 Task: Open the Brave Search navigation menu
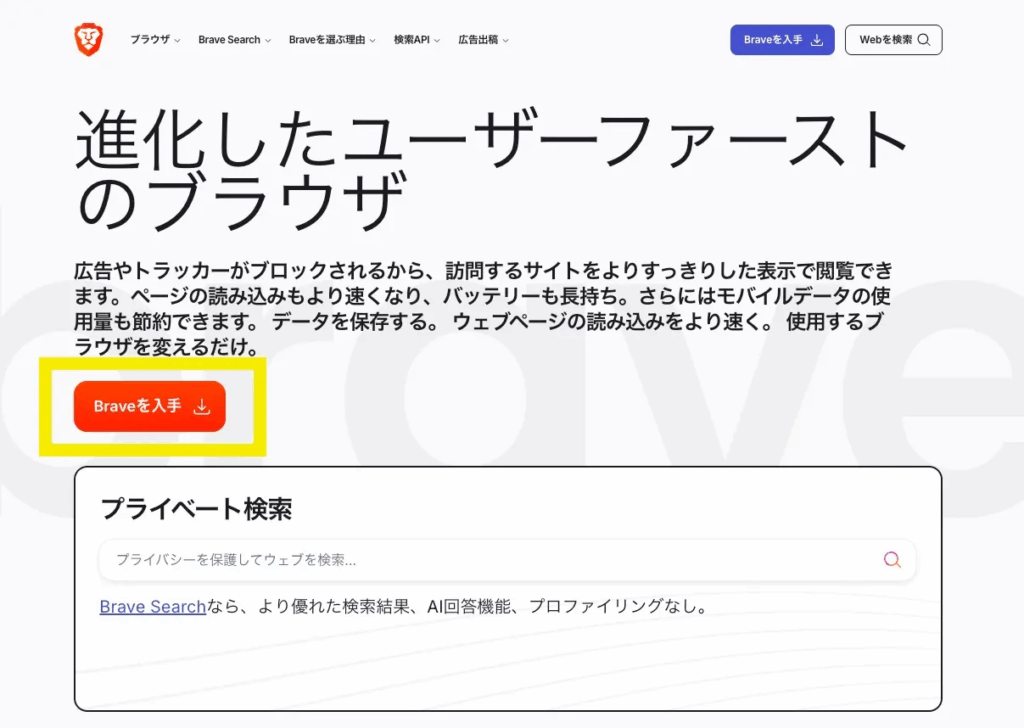click(234, 40)
